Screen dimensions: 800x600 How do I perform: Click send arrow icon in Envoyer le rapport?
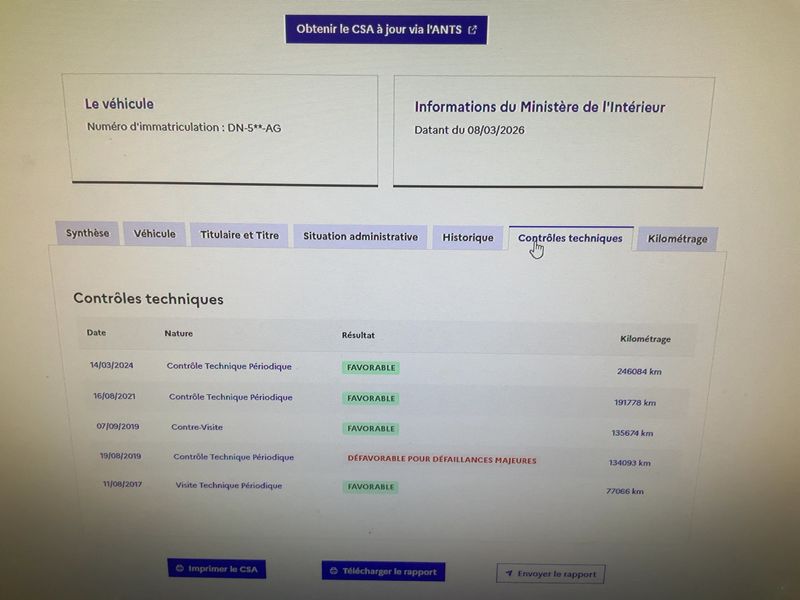(509, 573)
